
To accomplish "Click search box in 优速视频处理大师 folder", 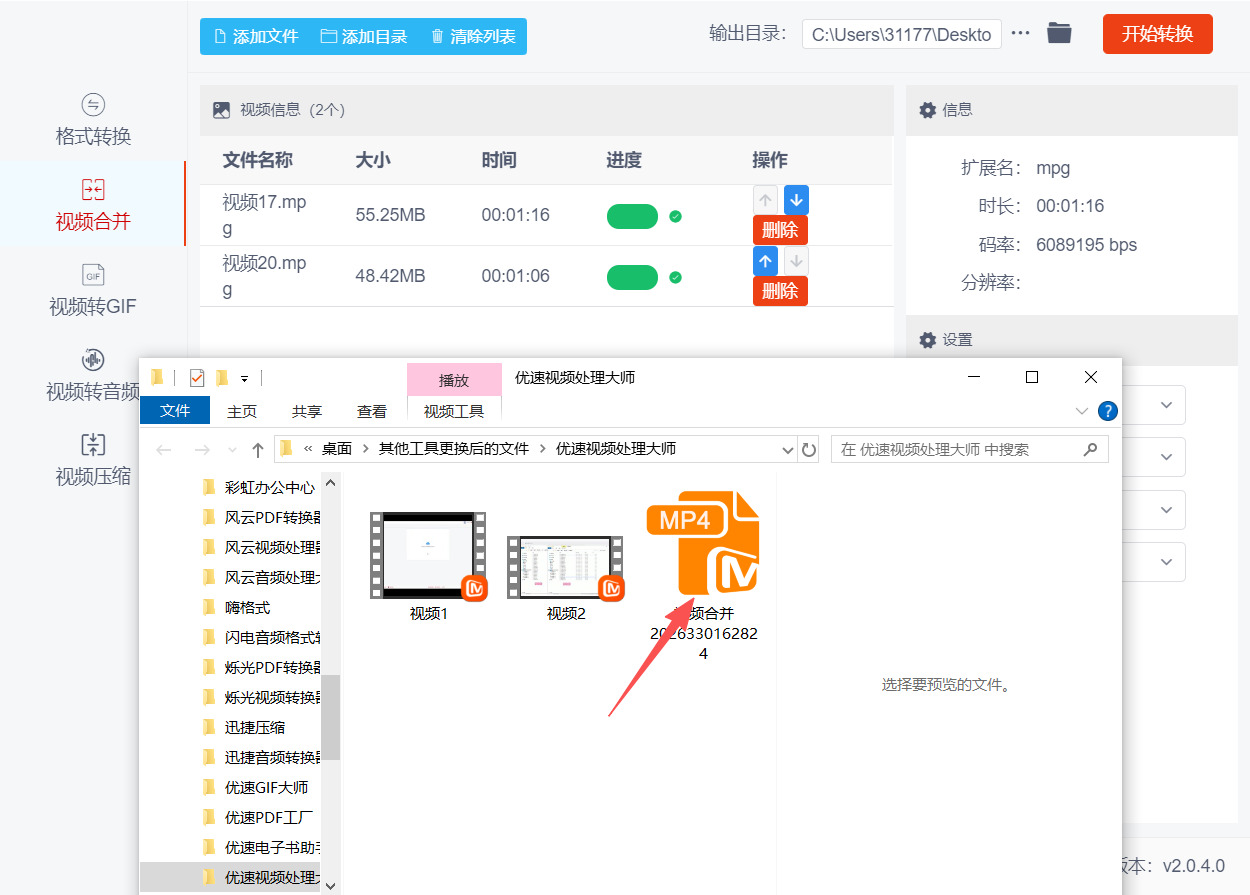I will [x=969, y=450].
